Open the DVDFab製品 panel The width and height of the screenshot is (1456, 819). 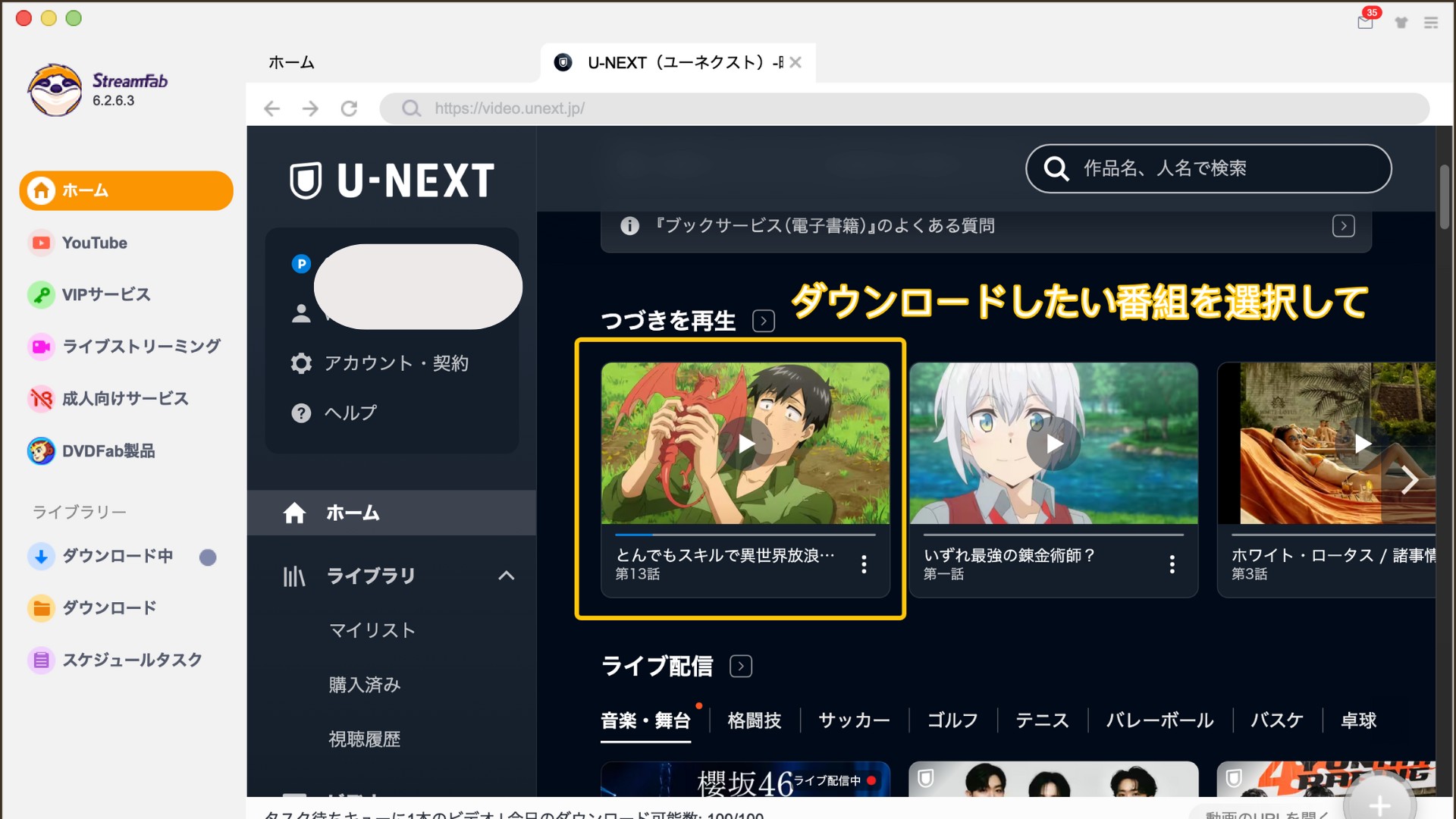(x=109, y=450)
